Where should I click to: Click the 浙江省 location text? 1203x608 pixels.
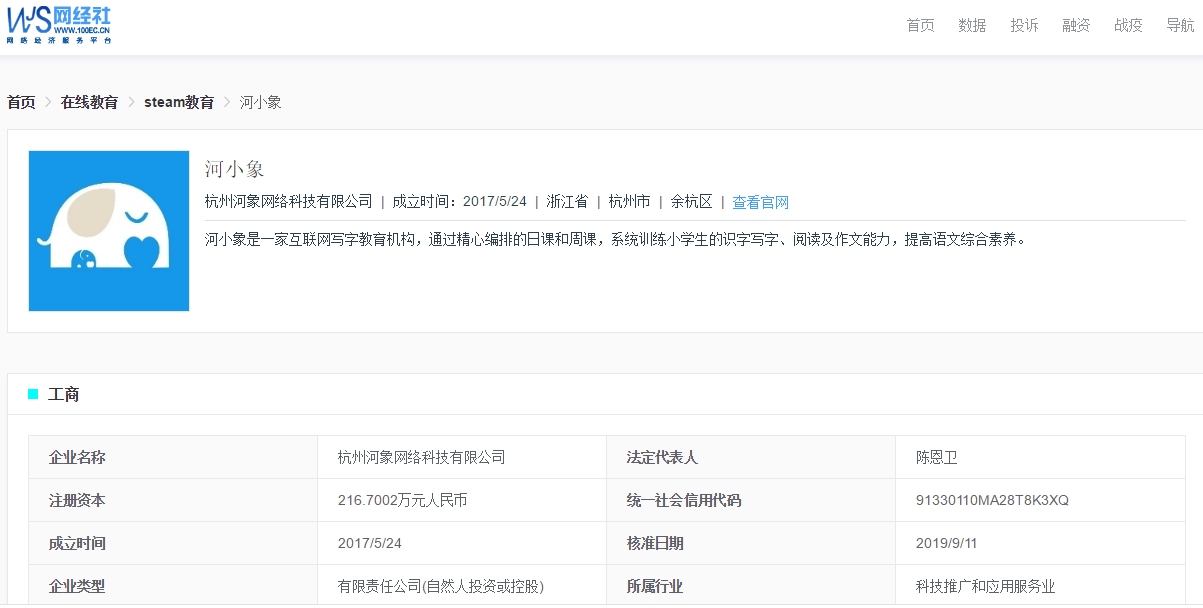tap(567, 201)
